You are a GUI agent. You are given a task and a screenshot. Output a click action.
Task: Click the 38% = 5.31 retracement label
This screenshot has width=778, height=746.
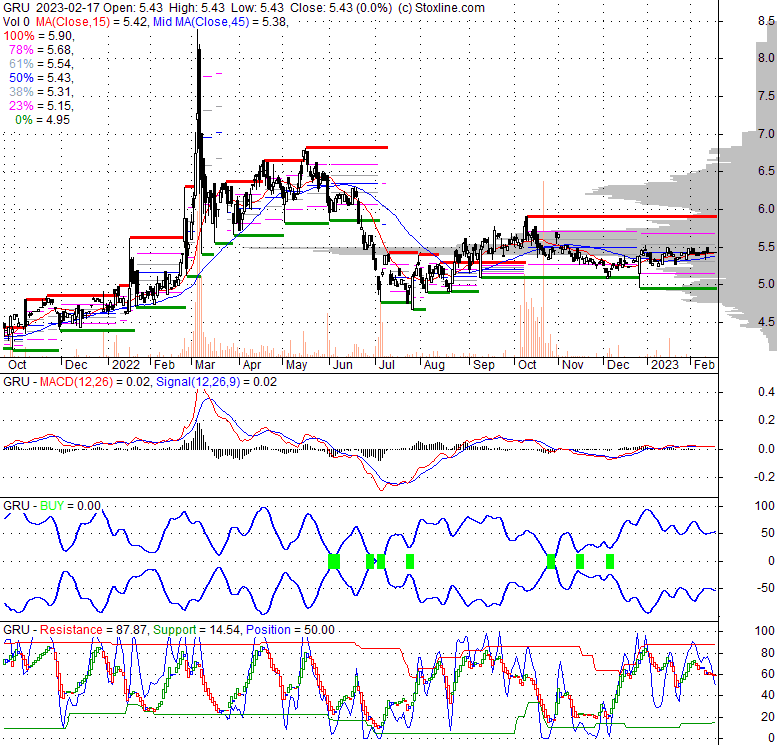(x=41, y=92)
